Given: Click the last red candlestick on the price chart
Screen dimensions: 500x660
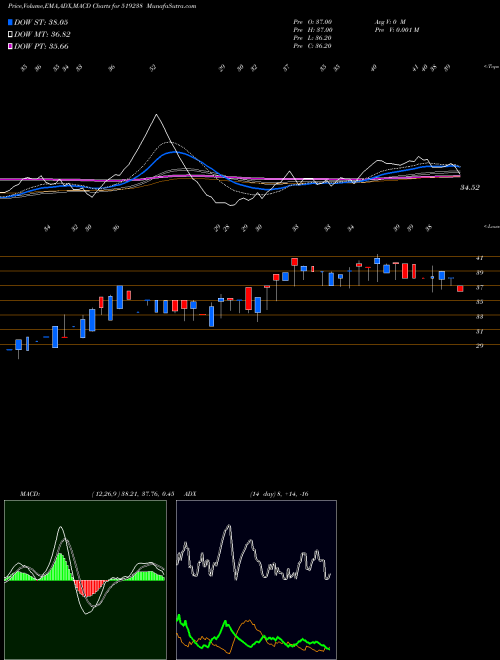Looking at the screenshot, I should 460,289.
